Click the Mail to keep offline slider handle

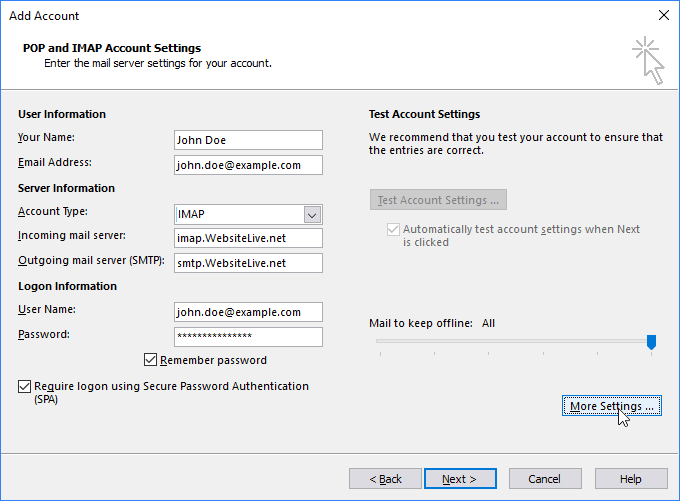(651, 342)
